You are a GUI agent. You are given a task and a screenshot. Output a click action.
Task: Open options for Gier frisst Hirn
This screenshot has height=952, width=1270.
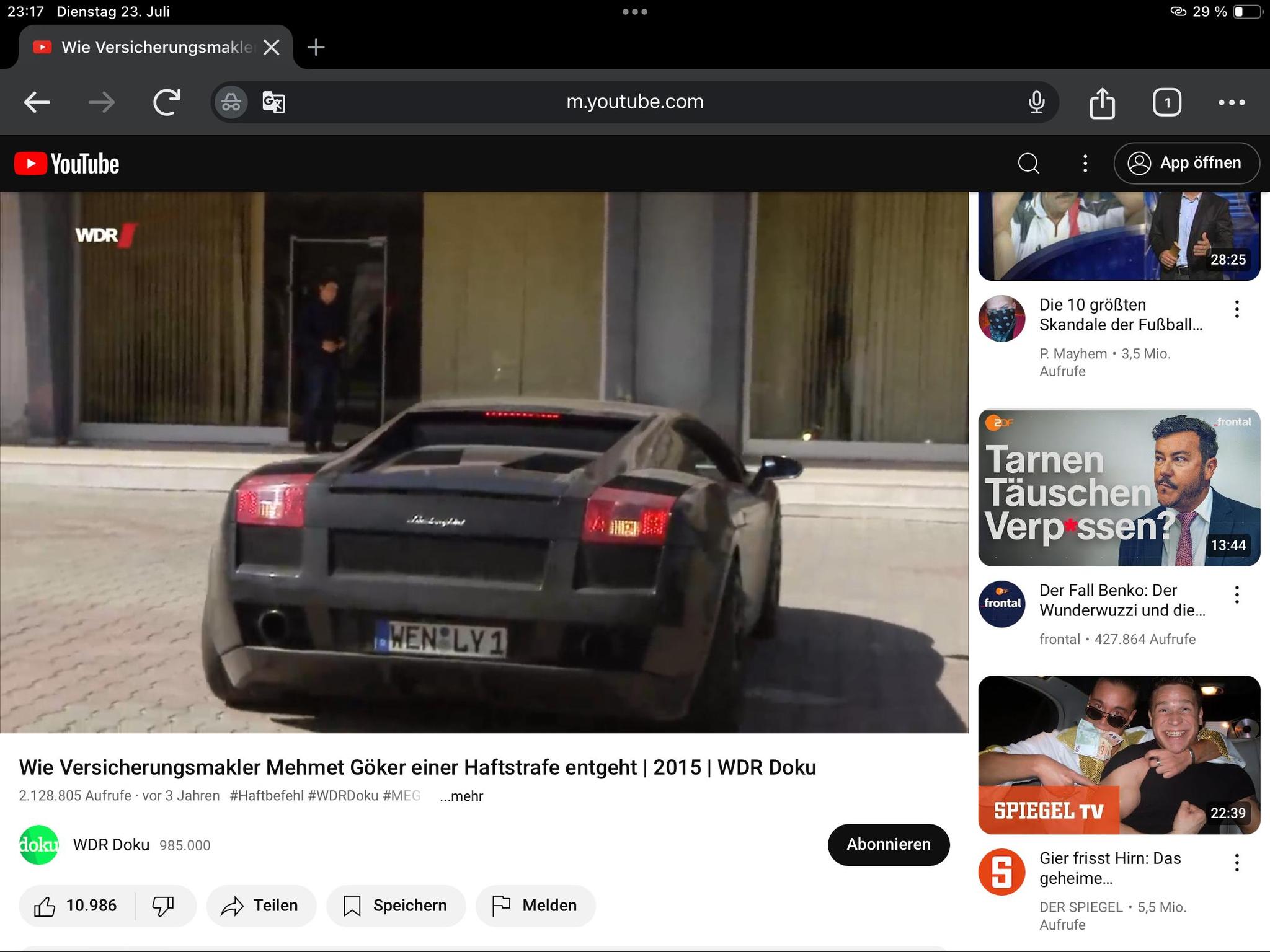click(1237, 863)
